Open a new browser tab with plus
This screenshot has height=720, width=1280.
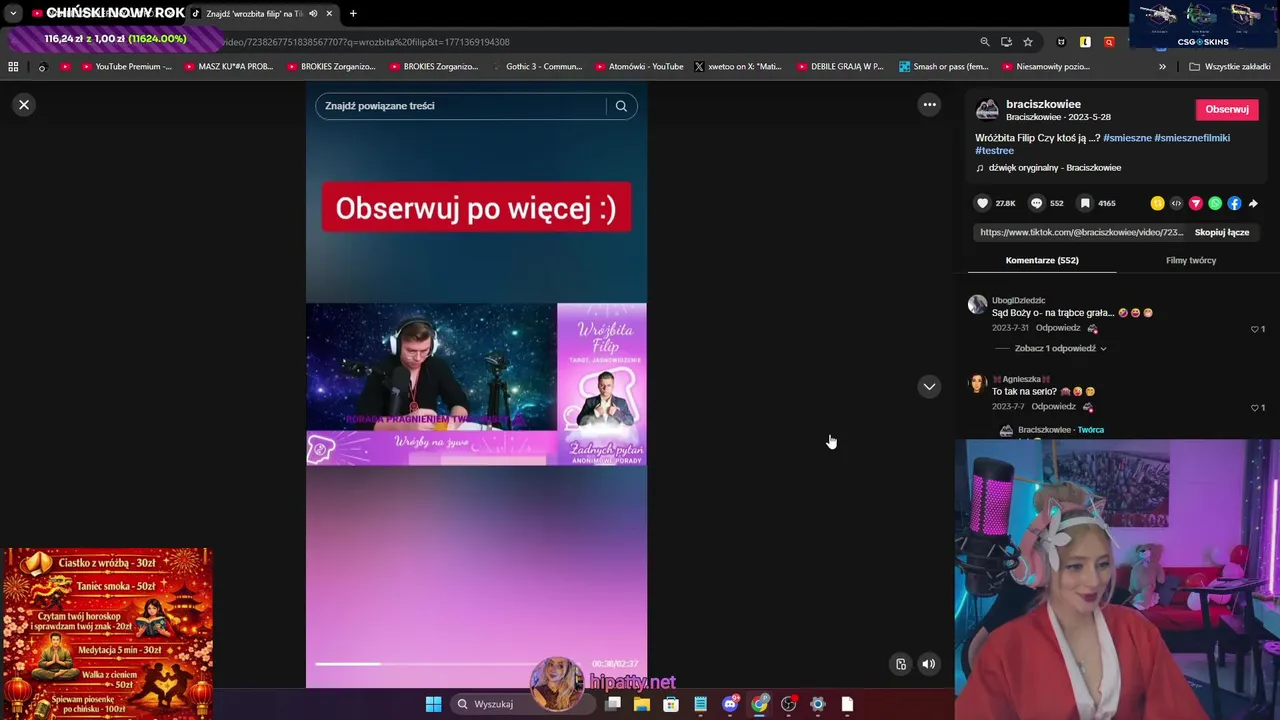[x=353, y=14]
